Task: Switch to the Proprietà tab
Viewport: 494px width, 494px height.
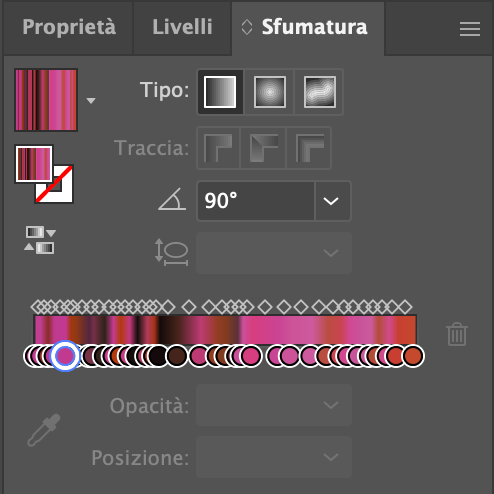Action: click(69, 27)
